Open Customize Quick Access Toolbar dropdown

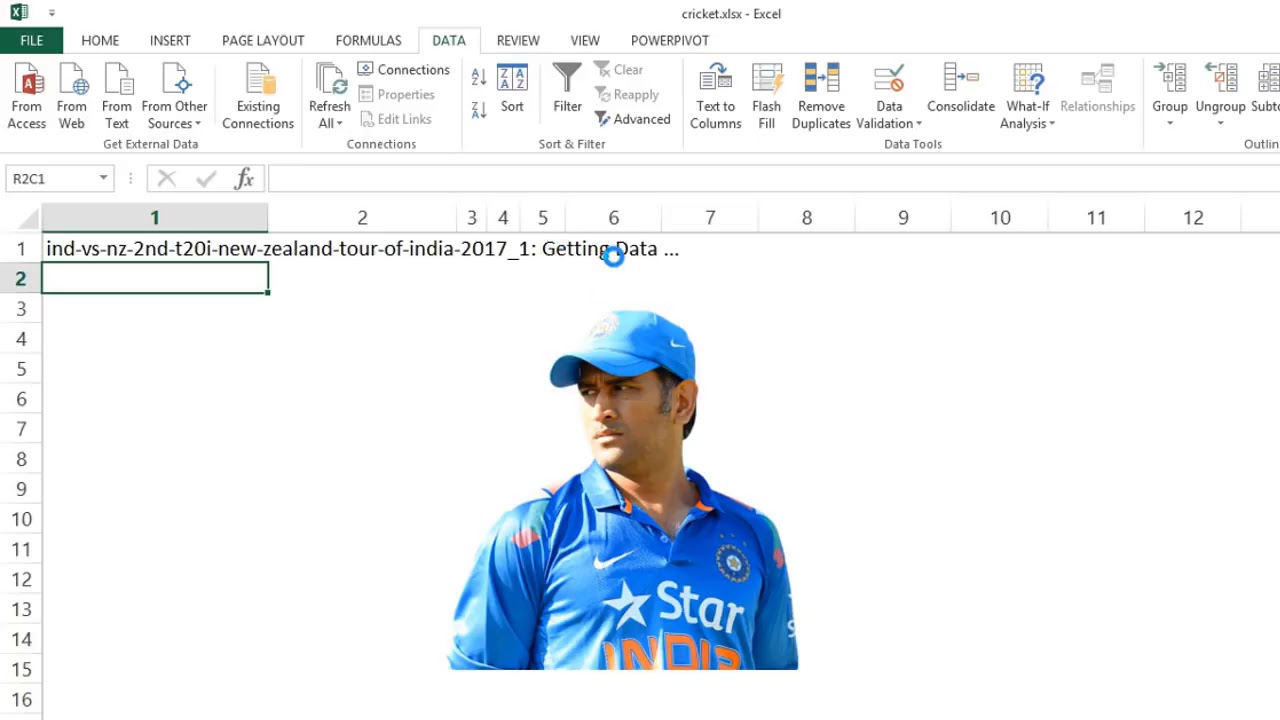coord(52,13)
